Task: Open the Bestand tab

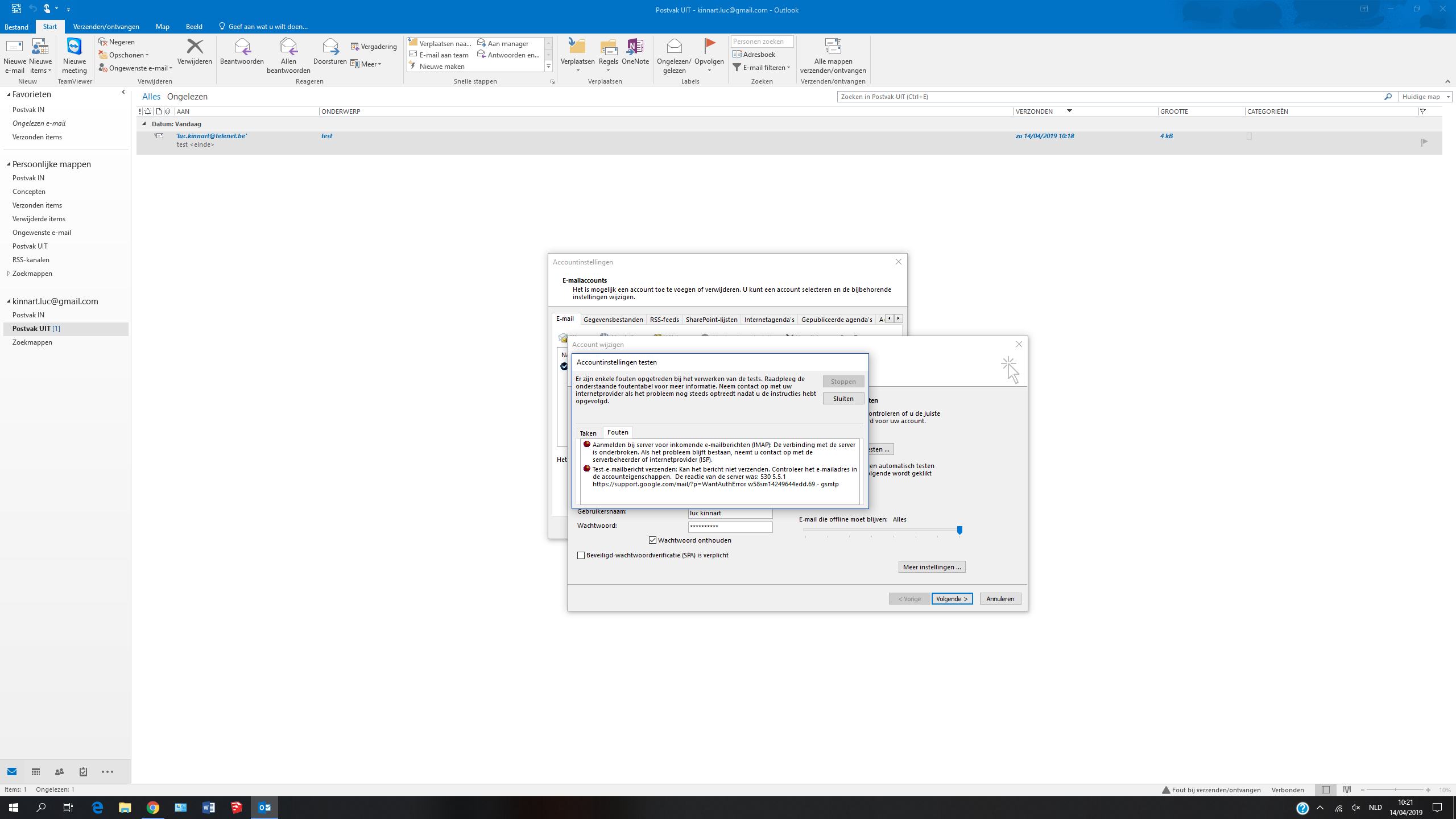Action: click(x=16, y=27)
